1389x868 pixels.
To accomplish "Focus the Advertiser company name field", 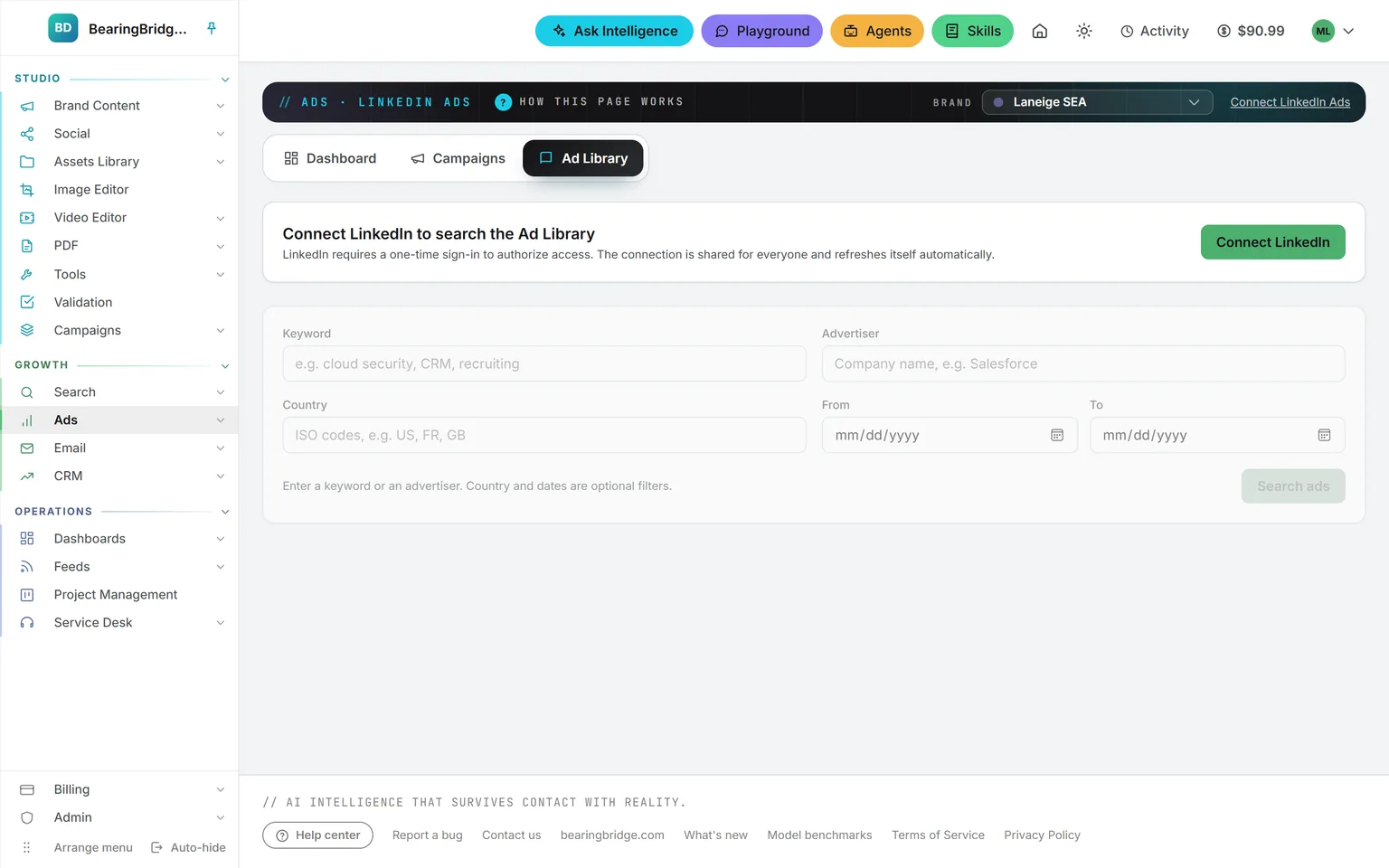I will point(1083,363).
